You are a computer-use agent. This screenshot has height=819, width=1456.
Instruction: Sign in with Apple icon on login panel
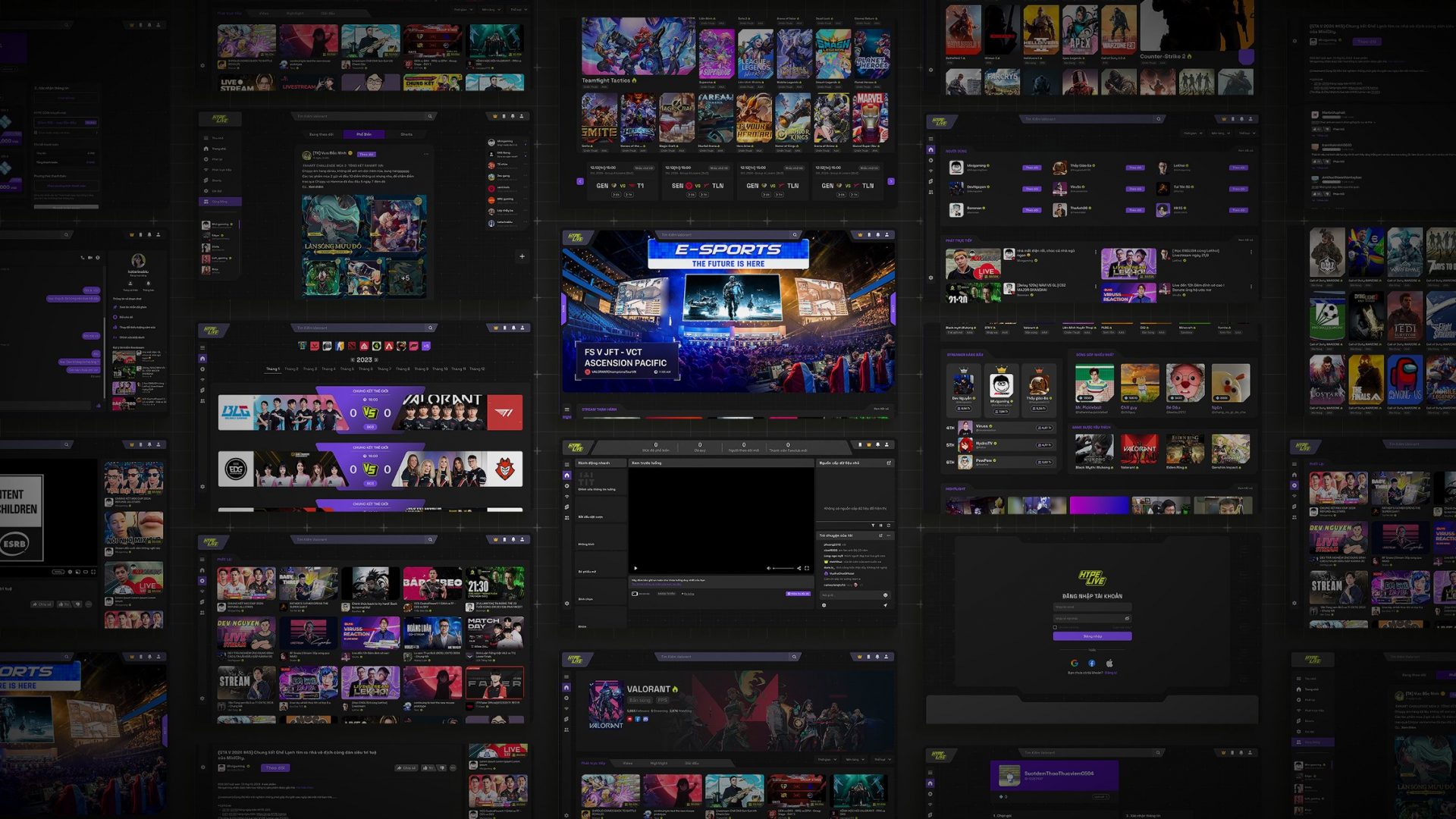(1109, 663)
